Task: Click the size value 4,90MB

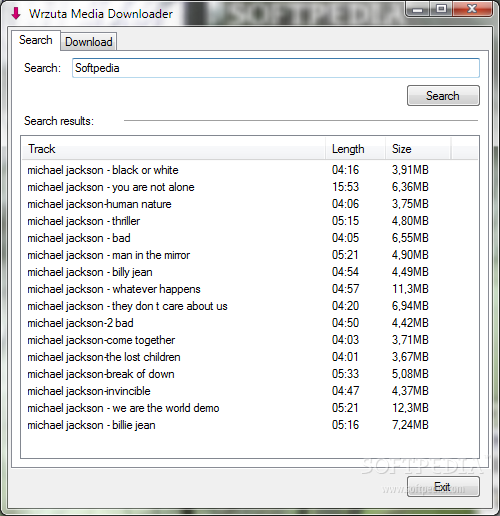Action: point(410,255)
